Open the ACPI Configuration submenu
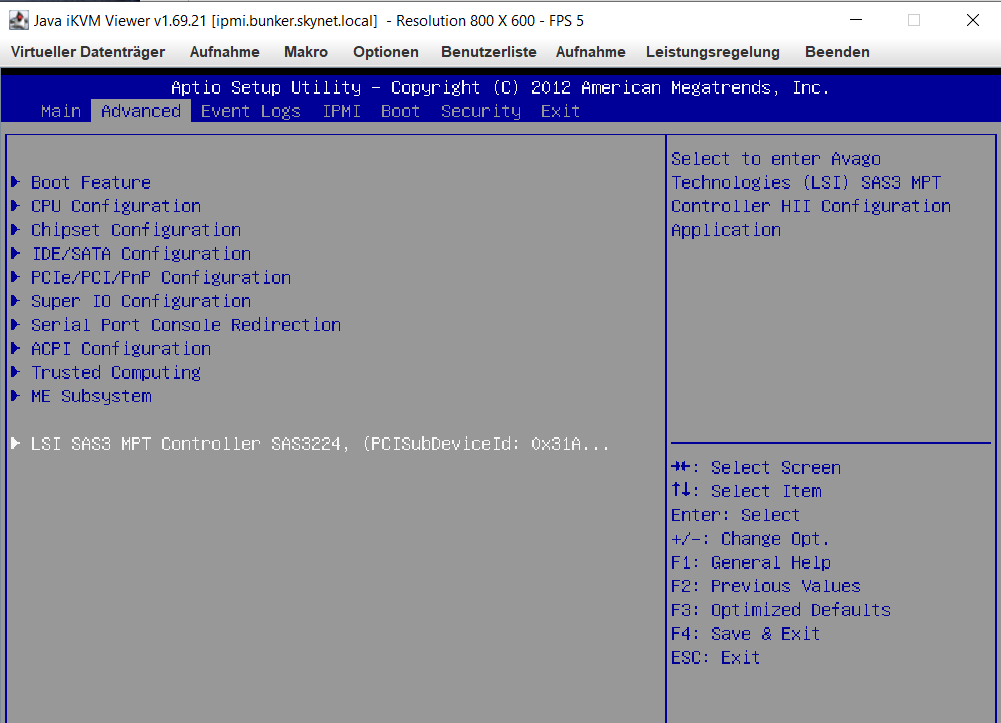This screenshot has height=723, width=1001. [121, 348]
